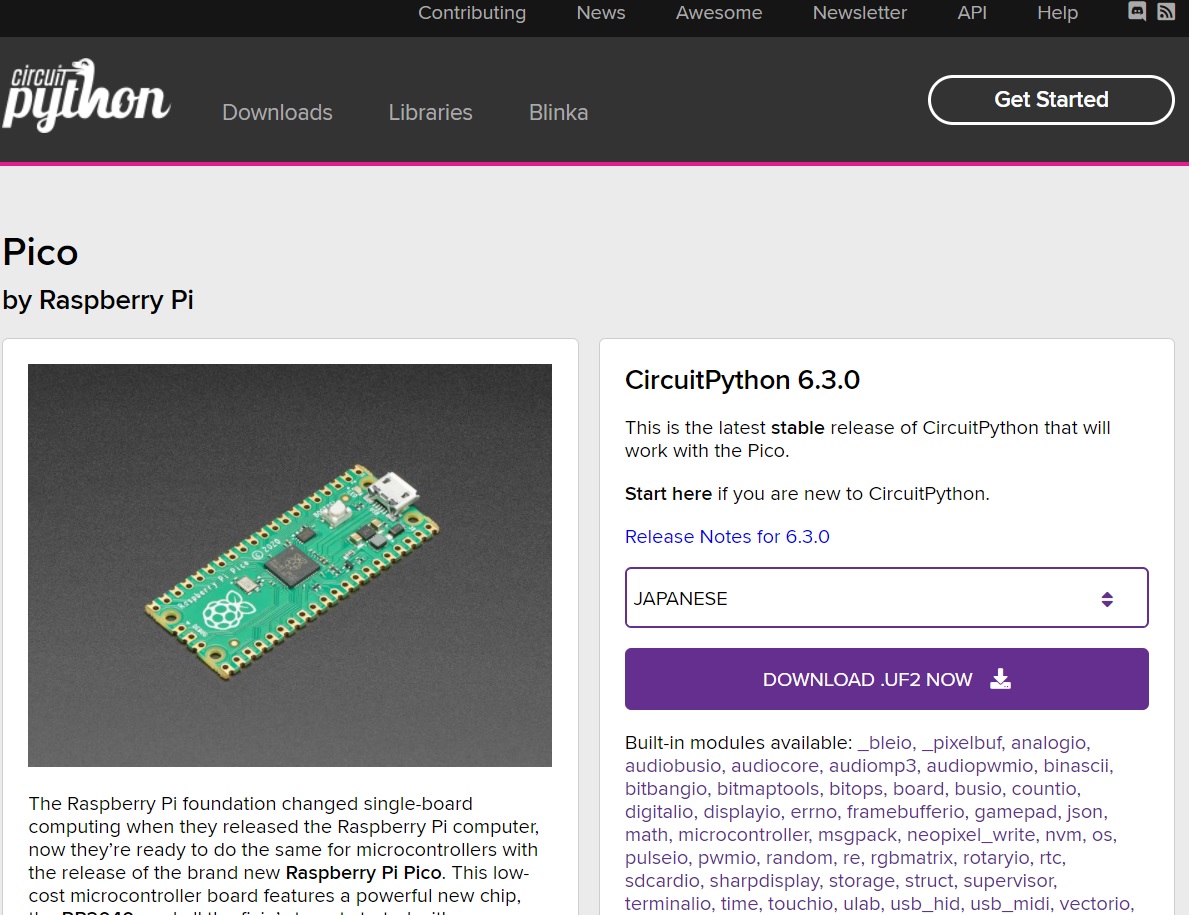Open the Help menu item
The width and height of the screenshot is (1189, 915).
[x=1057, y=13]
